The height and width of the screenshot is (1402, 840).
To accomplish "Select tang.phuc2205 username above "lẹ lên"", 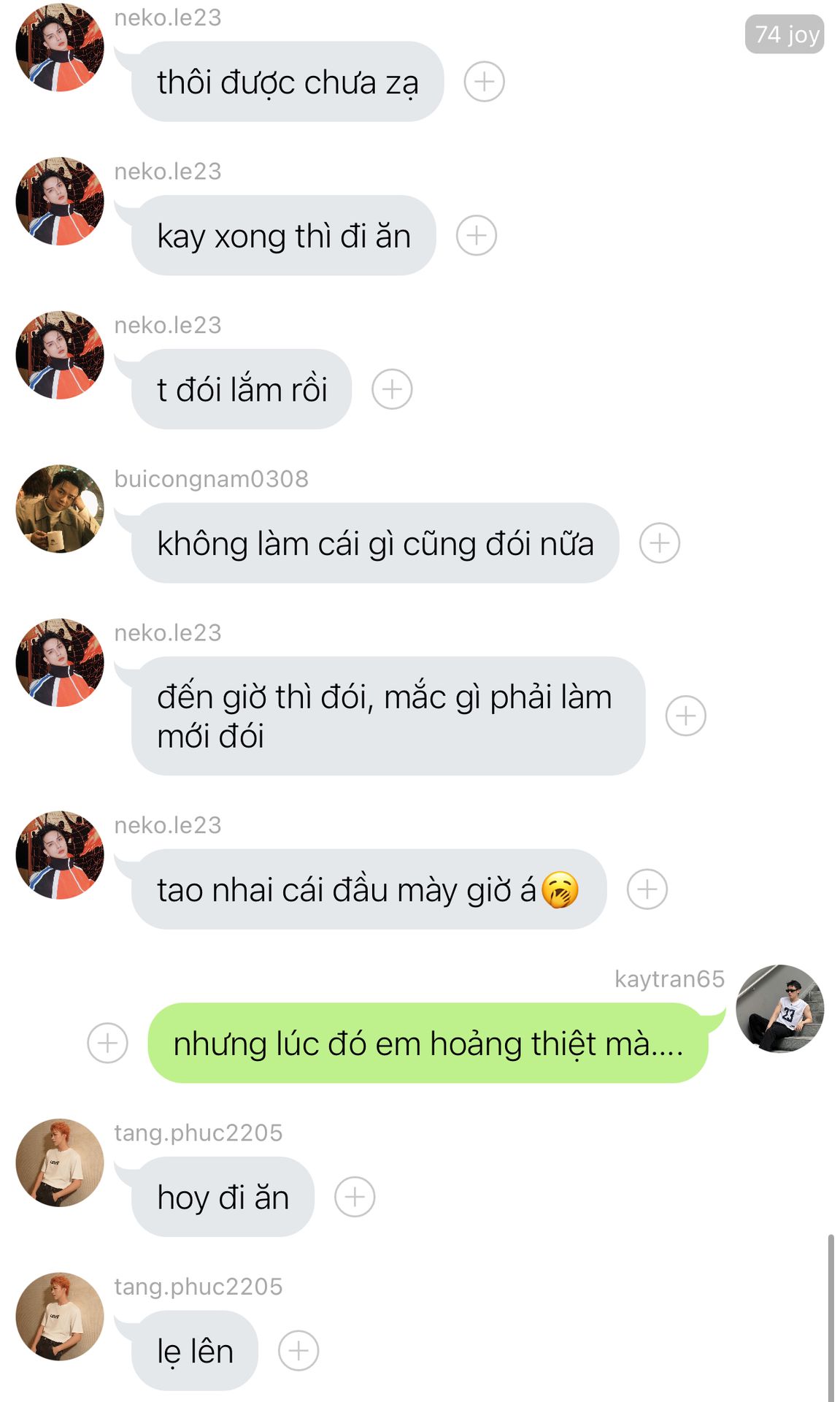I will (x=199, y=1287).
